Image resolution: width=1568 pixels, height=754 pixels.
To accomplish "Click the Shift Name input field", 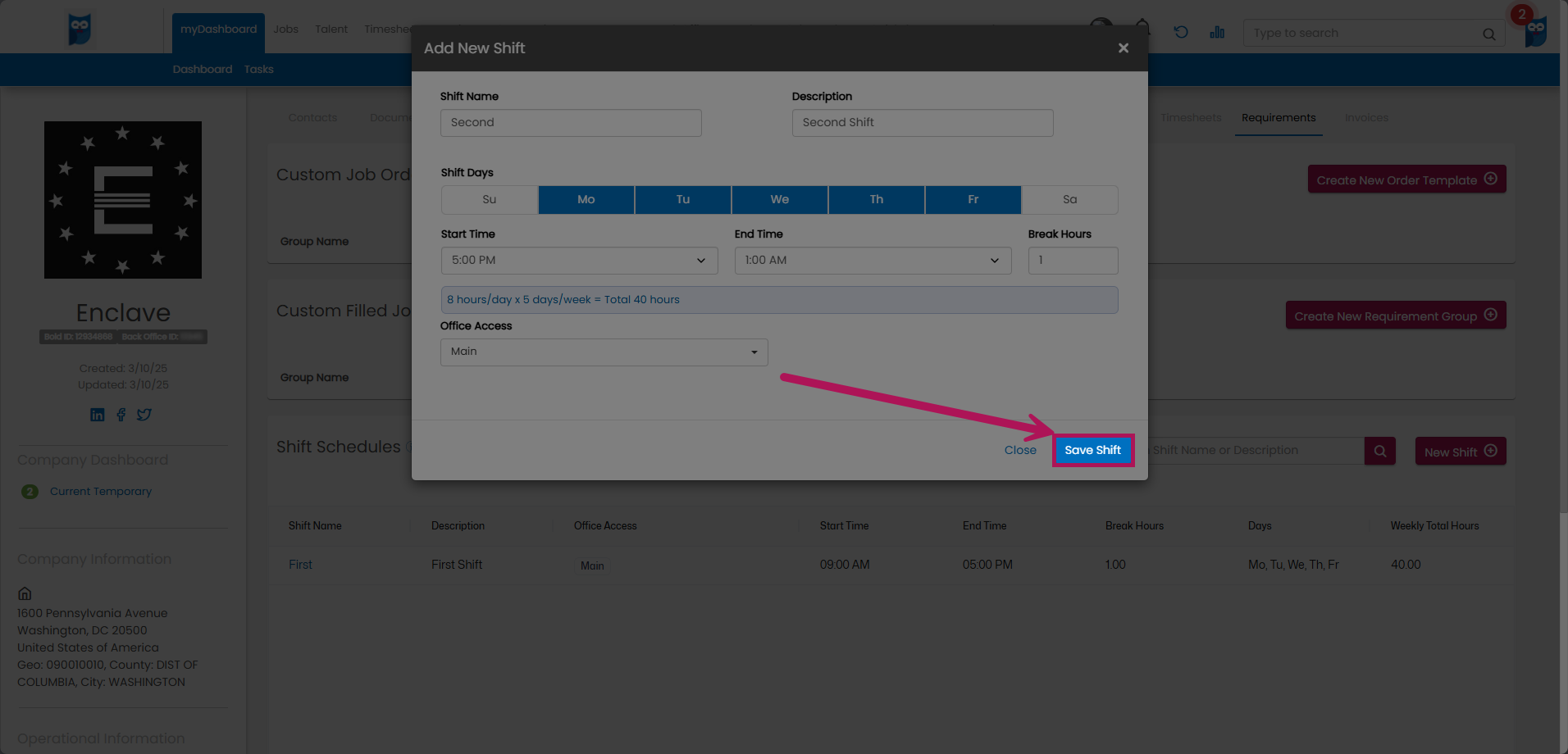I will pyautogui.click(x=571, y=123).
